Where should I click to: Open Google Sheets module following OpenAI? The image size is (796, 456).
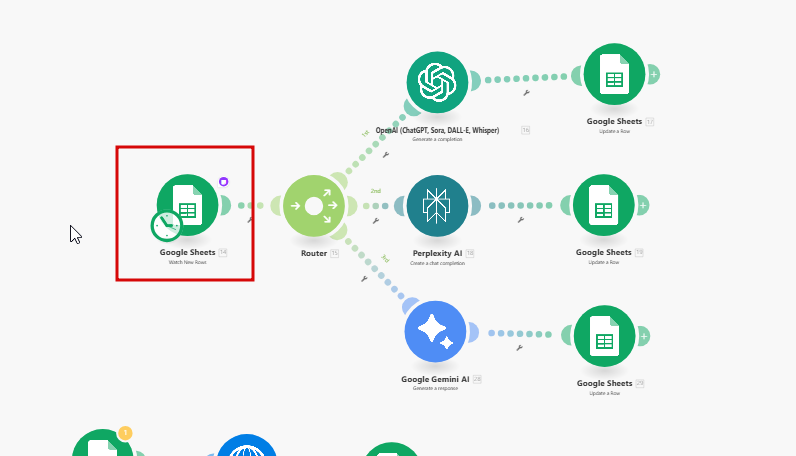point(614,74)
